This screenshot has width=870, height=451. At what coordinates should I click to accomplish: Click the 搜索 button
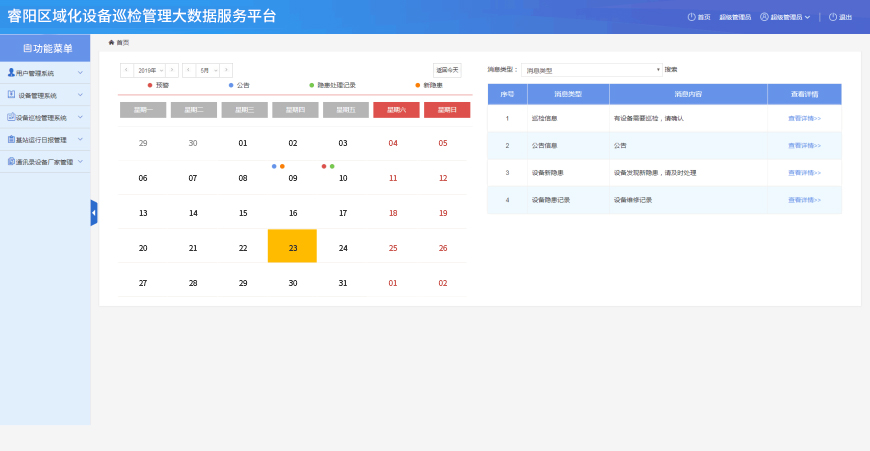(x=671, y=70)
